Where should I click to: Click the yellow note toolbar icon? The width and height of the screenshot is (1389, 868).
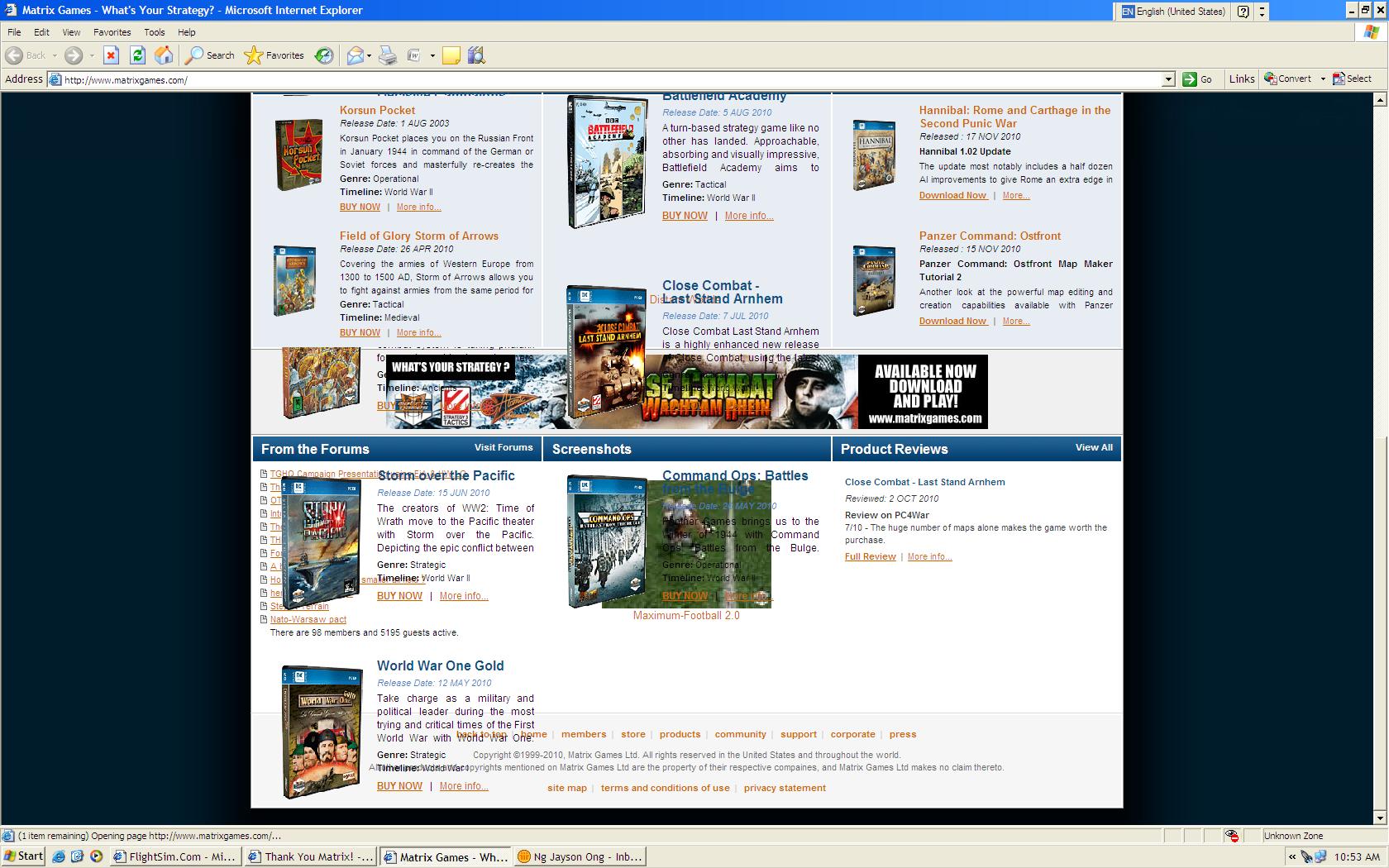(x=451, y=55)
